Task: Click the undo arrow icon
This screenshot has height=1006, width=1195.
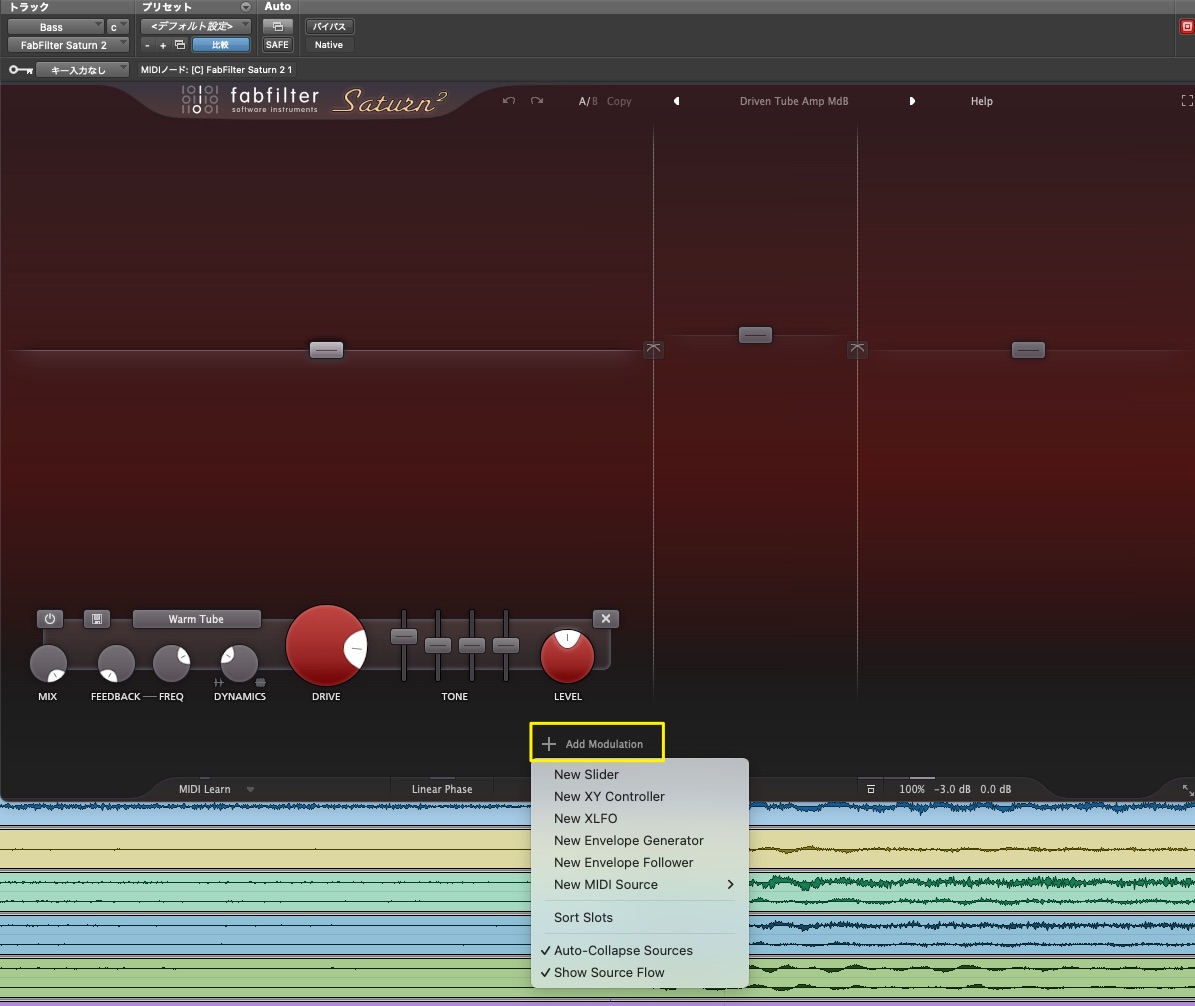Action: (509, 101)
